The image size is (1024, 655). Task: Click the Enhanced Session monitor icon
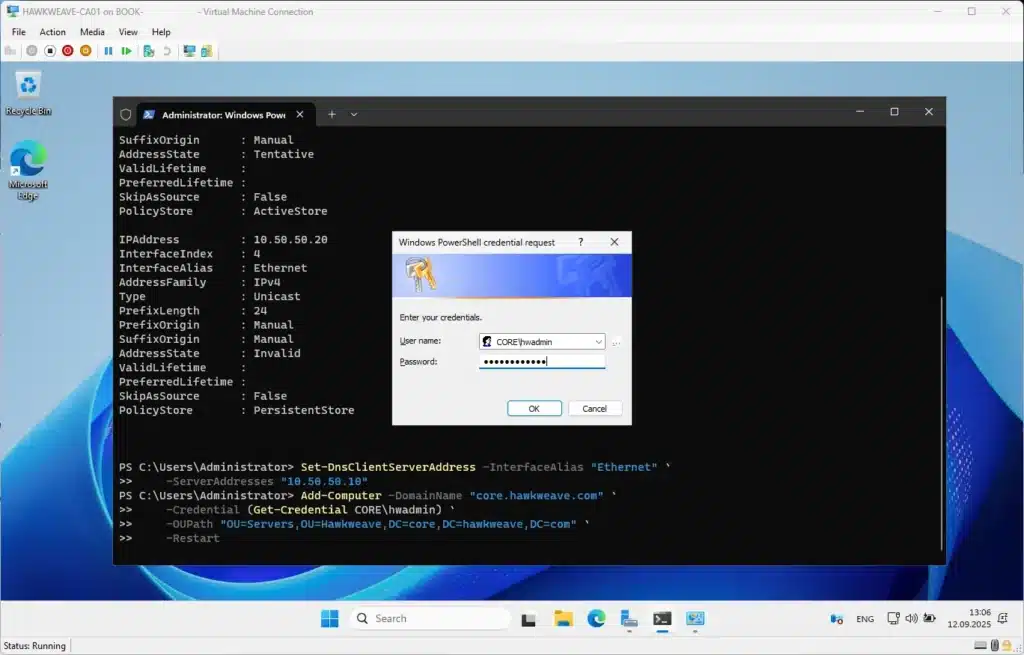(189, 50)
